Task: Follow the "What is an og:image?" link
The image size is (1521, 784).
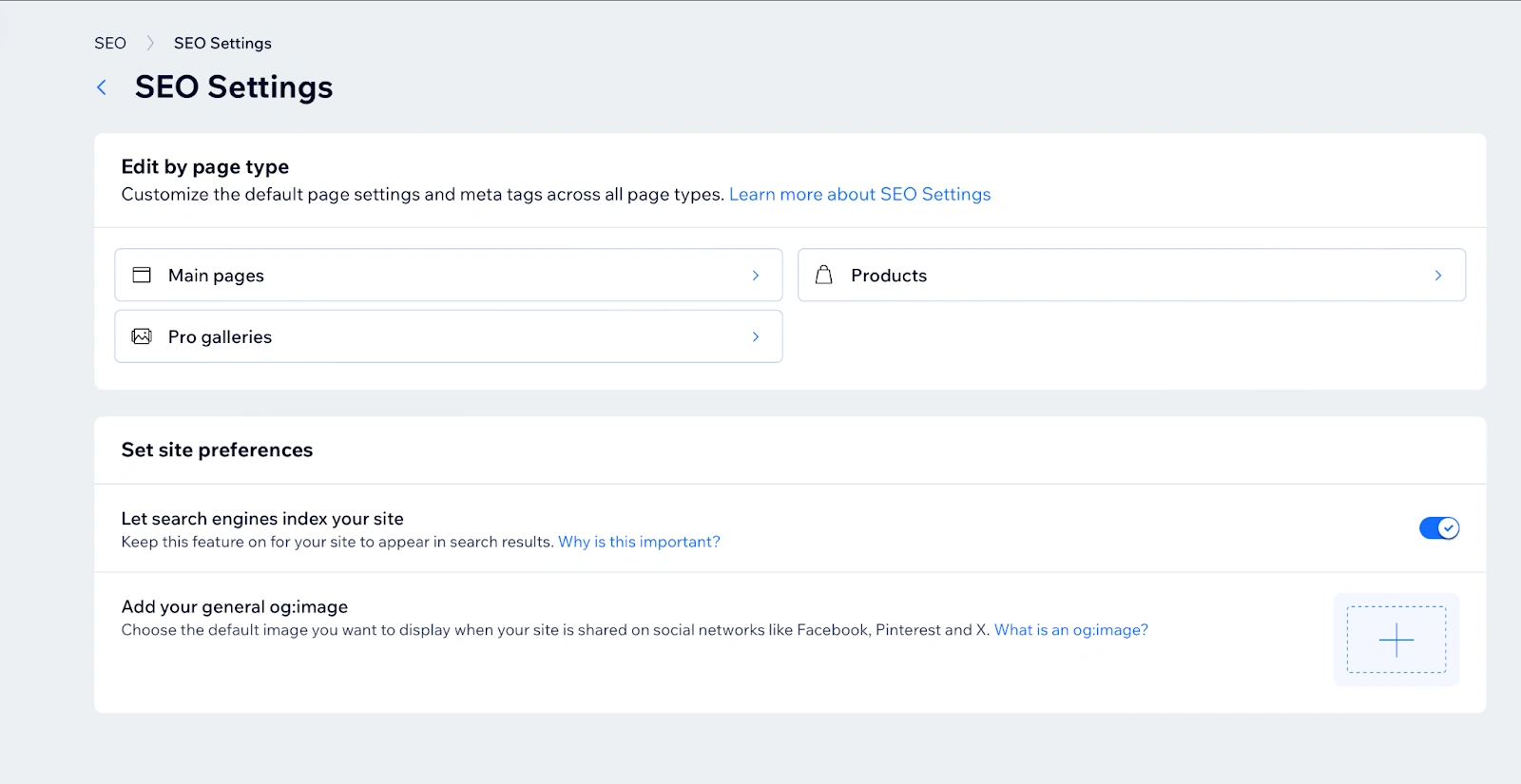Action: 1070,630
